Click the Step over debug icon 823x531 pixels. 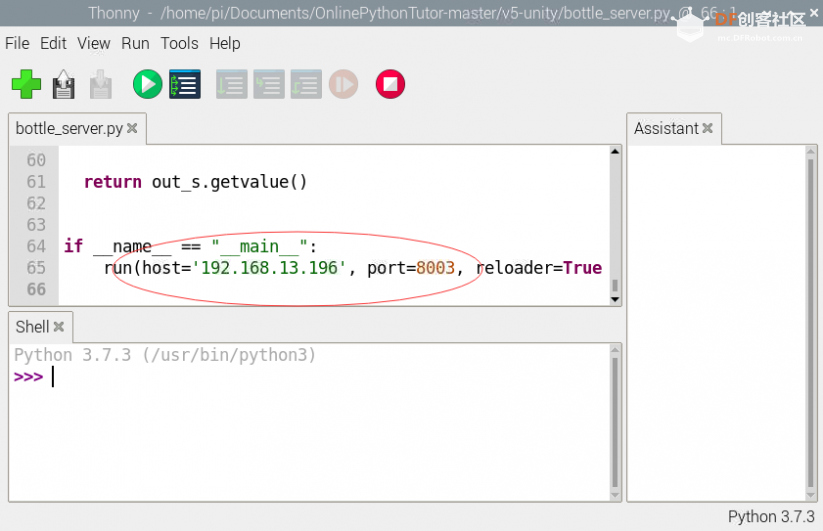232,84
